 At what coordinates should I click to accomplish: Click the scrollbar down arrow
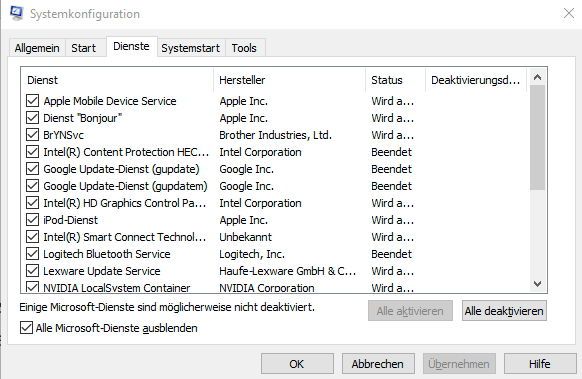pos(537,284)
